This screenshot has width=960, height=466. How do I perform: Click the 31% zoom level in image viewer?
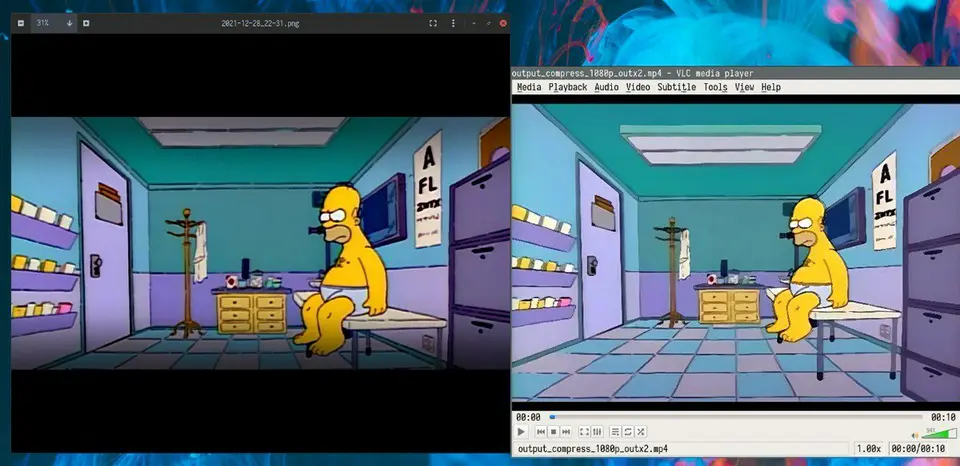tap(42, 23)
